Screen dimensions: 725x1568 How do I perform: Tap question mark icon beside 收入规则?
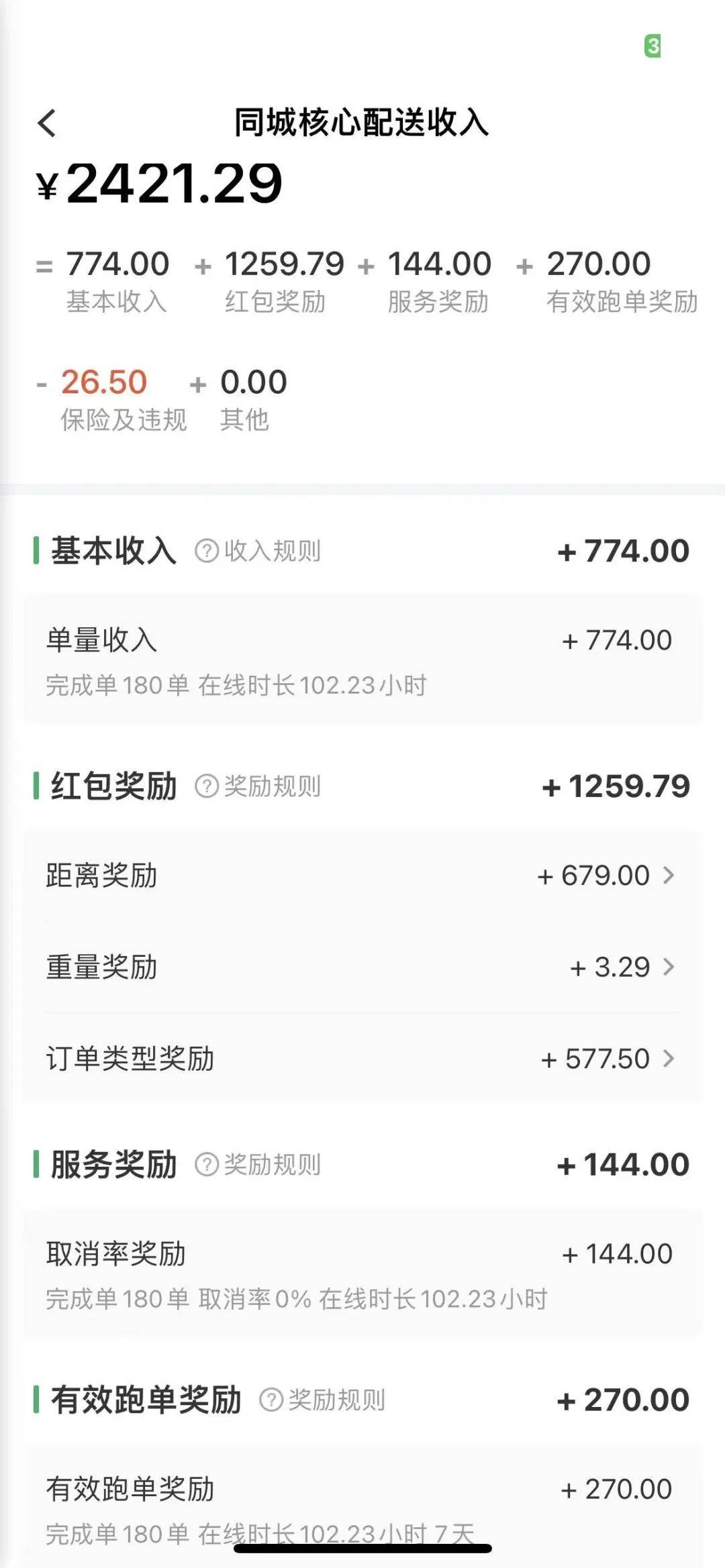coord(206,551)
